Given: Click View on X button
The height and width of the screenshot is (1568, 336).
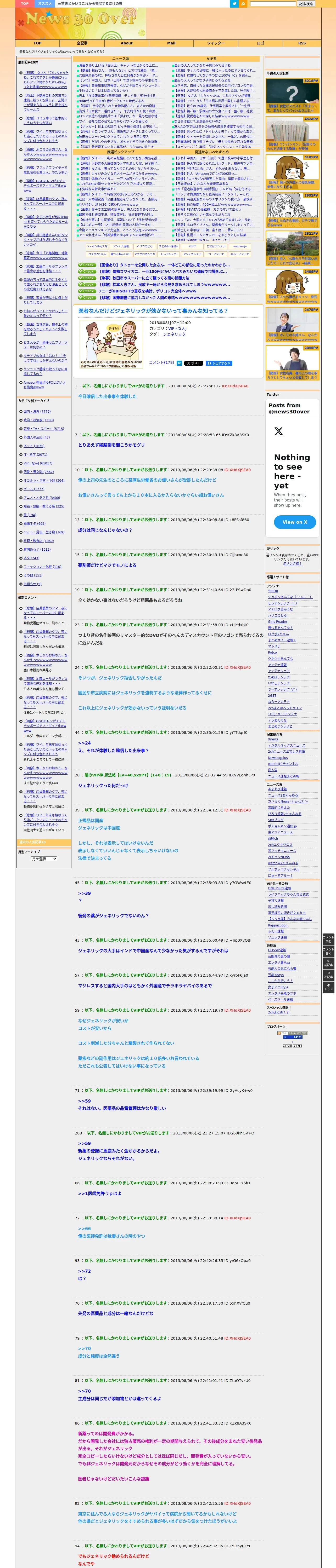Looking at the screenshot, I should tap(295, 522).
